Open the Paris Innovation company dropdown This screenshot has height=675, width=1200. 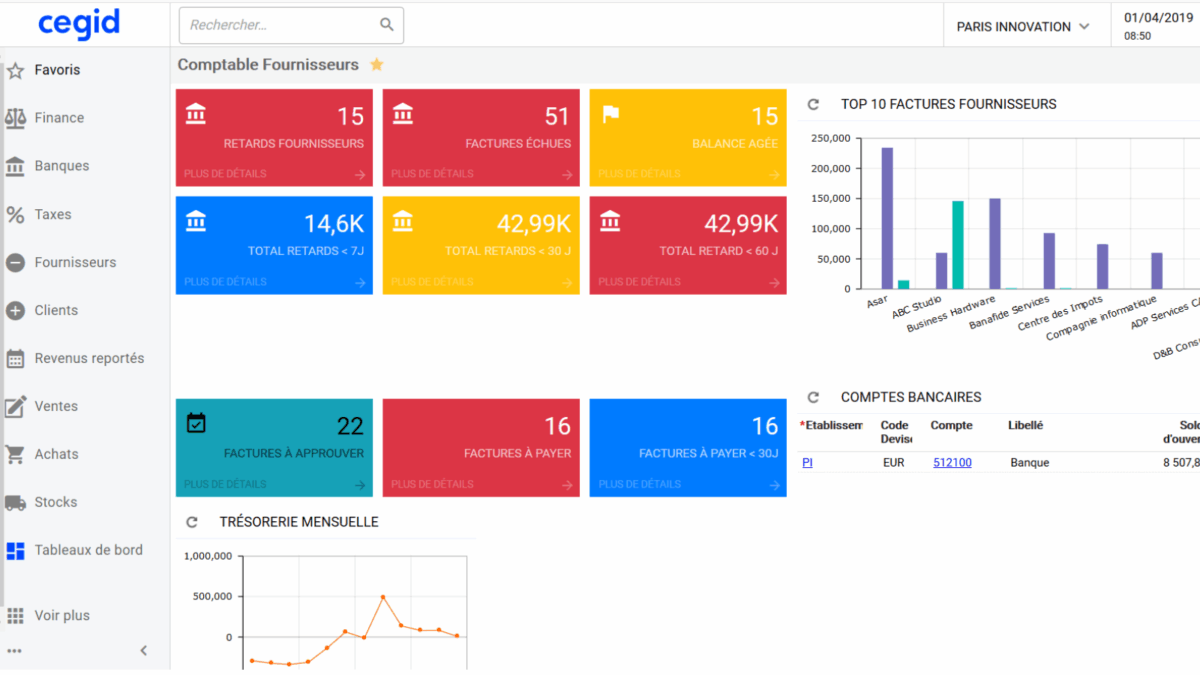pyautogui.click(x=1023, y=27)
